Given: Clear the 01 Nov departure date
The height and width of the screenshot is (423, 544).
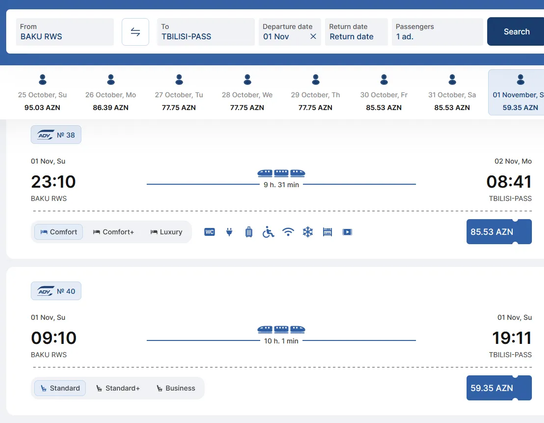Looking at the screenshot, I should [x=313, y=36].
